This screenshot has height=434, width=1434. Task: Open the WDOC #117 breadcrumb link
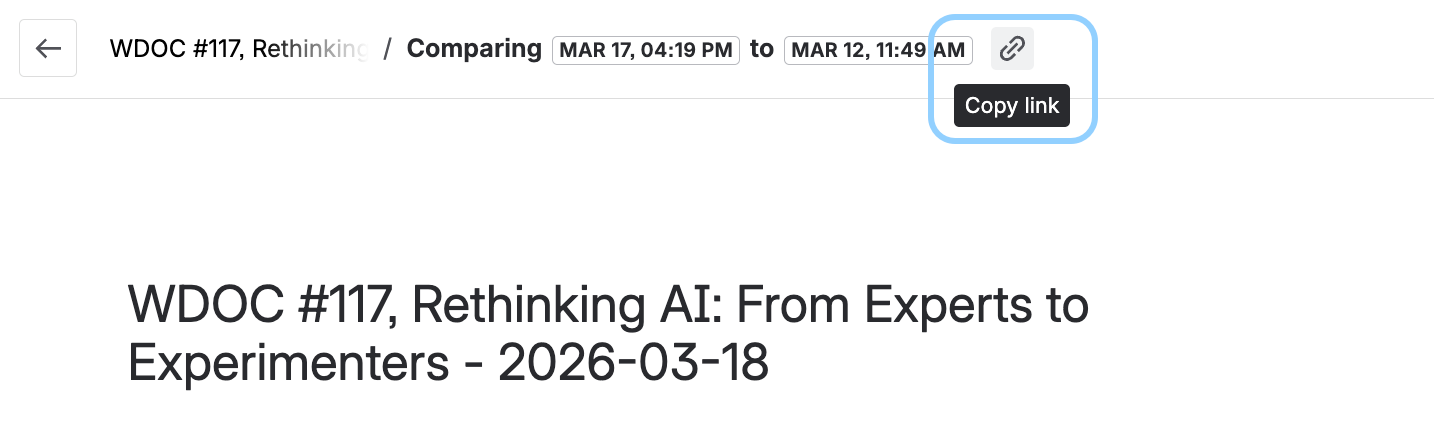coord(238,49)
